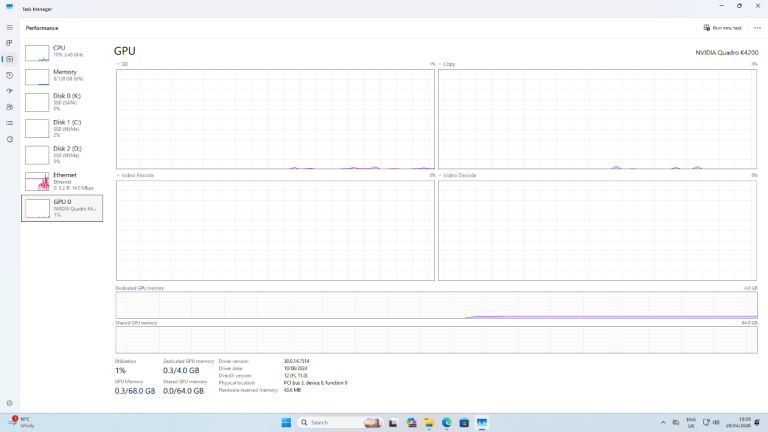Click the taskbar Search box

pyautogui.click(x=333, y=423)
